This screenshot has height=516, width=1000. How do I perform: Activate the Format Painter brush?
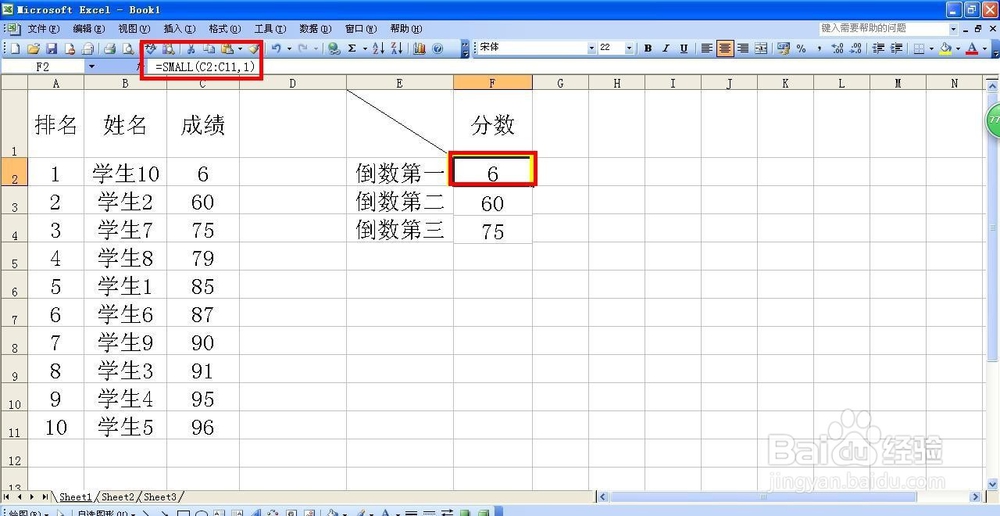tap(255, 48)
